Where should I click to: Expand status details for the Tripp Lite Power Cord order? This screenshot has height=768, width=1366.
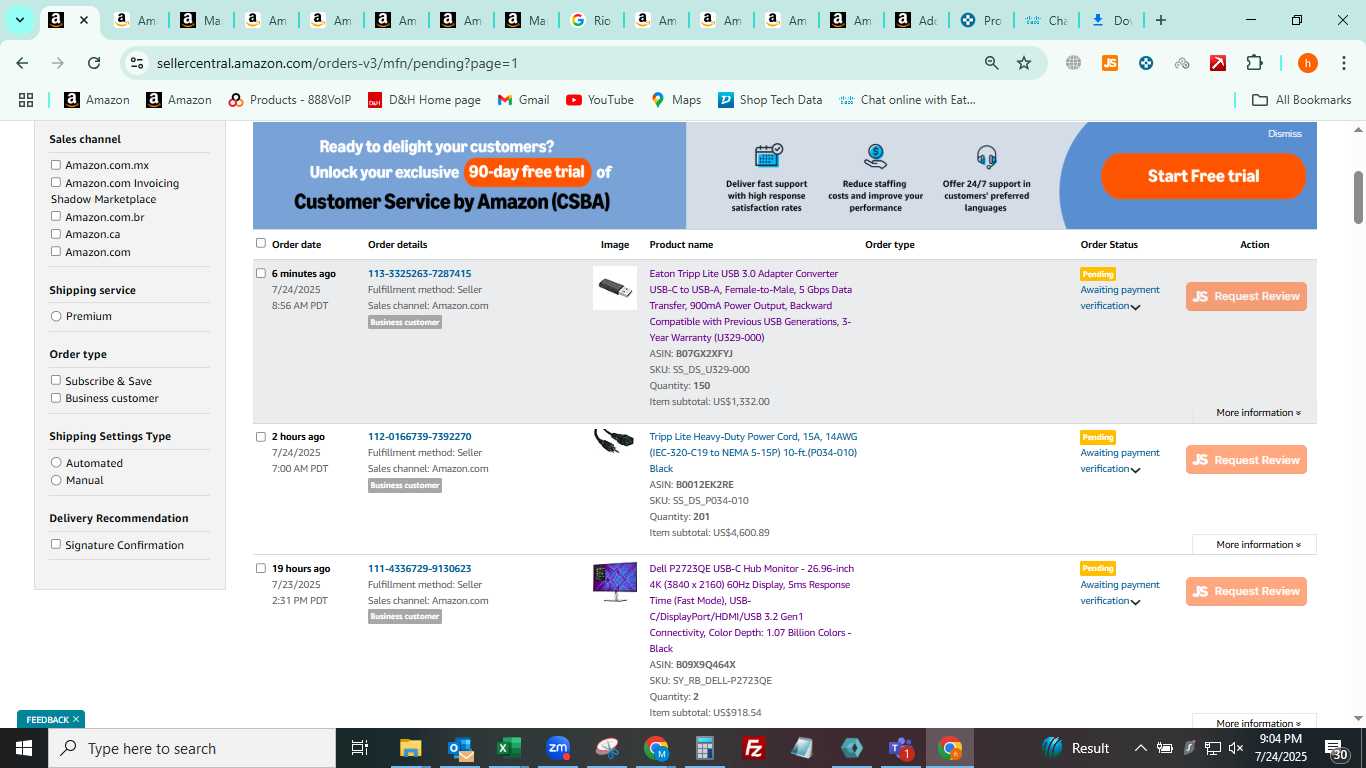pyautogui.click(x=1135, y=470)
